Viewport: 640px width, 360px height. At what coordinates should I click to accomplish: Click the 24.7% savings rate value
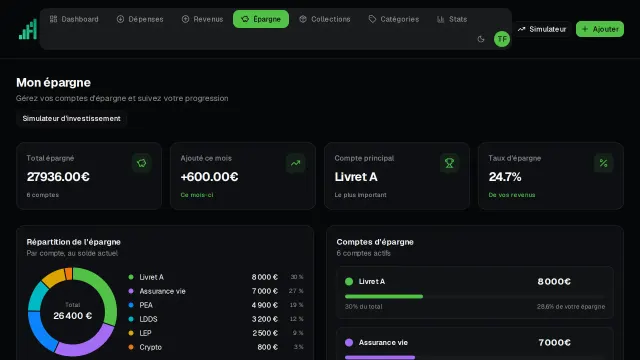505,177
